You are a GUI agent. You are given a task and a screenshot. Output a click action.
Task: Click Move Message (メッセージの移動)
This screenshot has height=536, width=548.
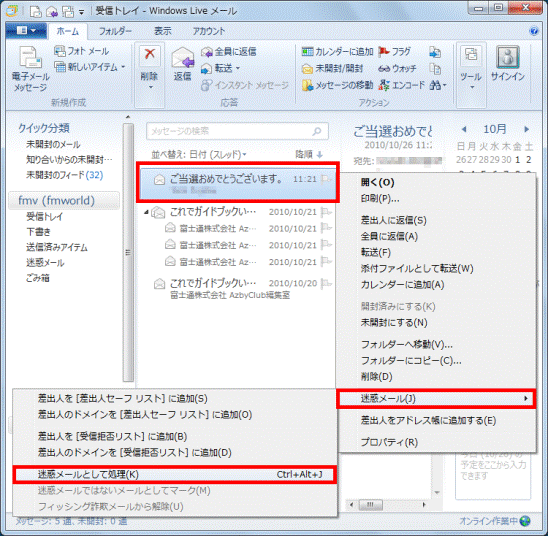tap(337, 85)
